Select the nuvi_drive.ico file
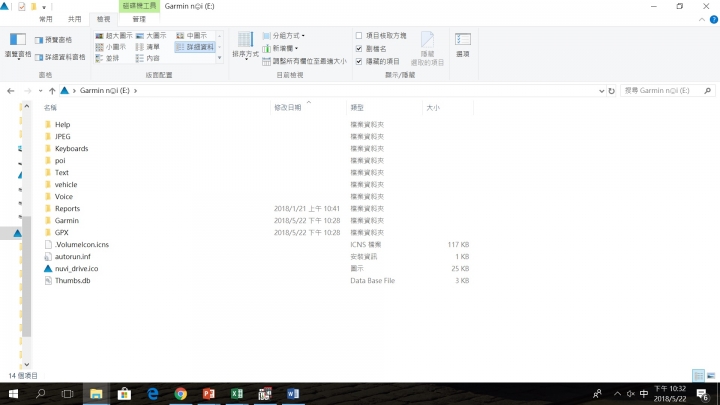 pyautogui.click(x=76, y=269)
